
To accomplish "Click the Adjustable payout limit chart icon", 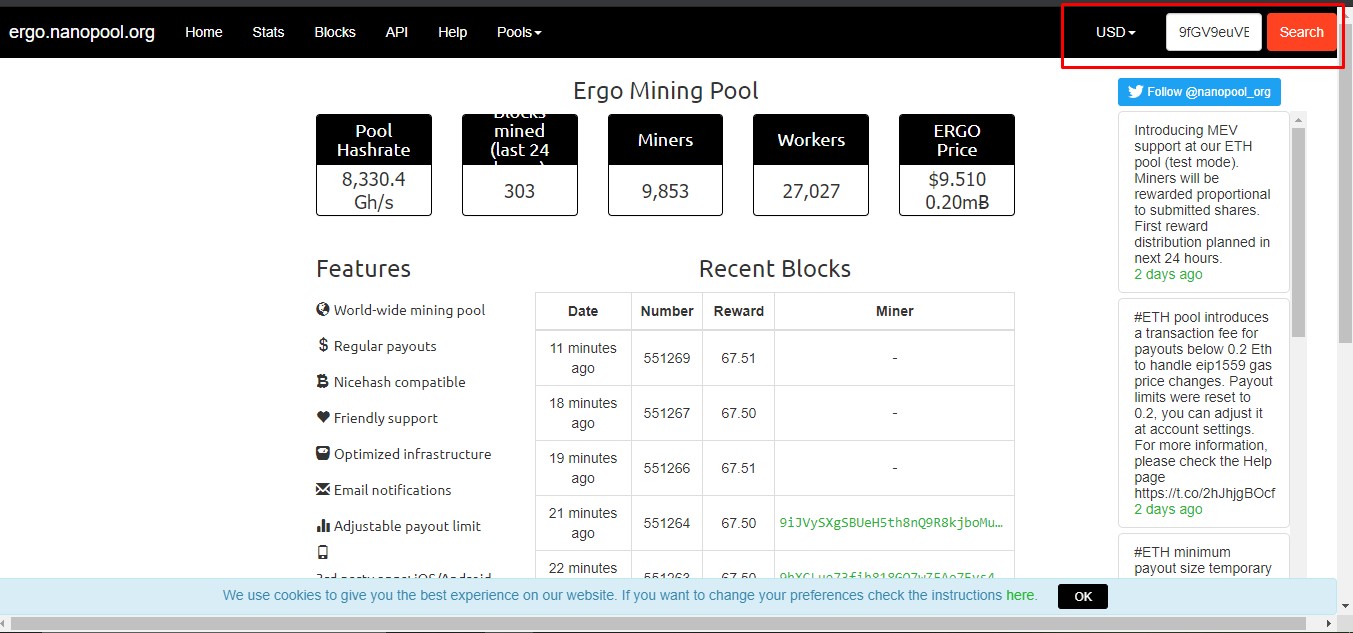I will [322, 526].
